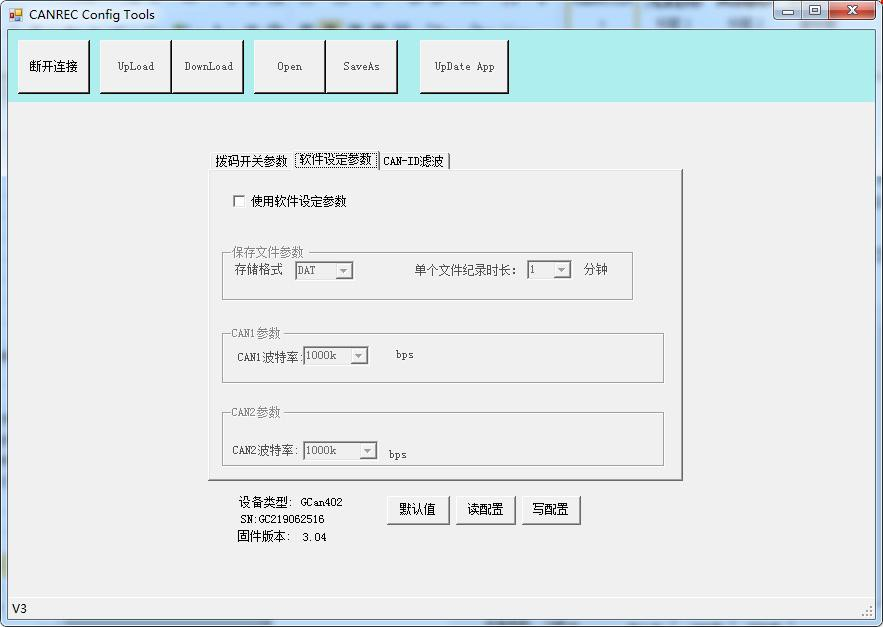Click the CANREC app icon in title bar
Screen dimensions: 883x627
click(x=16, y=15)
